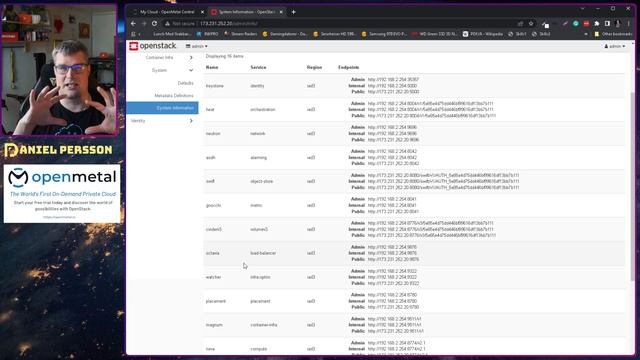Image resolution: width=640 pixels, height=360 pixels.
Task: Close the System Information tab
Action: (281, 12)
